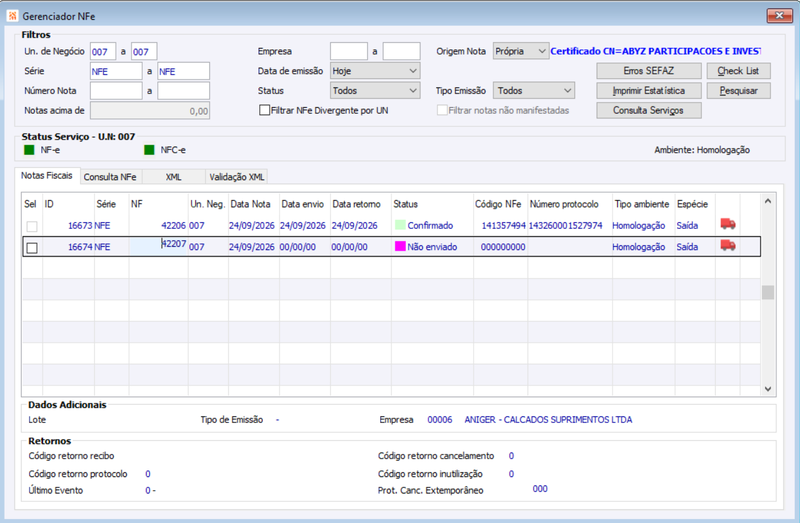
Task: Expand the Tipo Emissão dropdown
Action: pyautogui.click(x=533, y=91)
